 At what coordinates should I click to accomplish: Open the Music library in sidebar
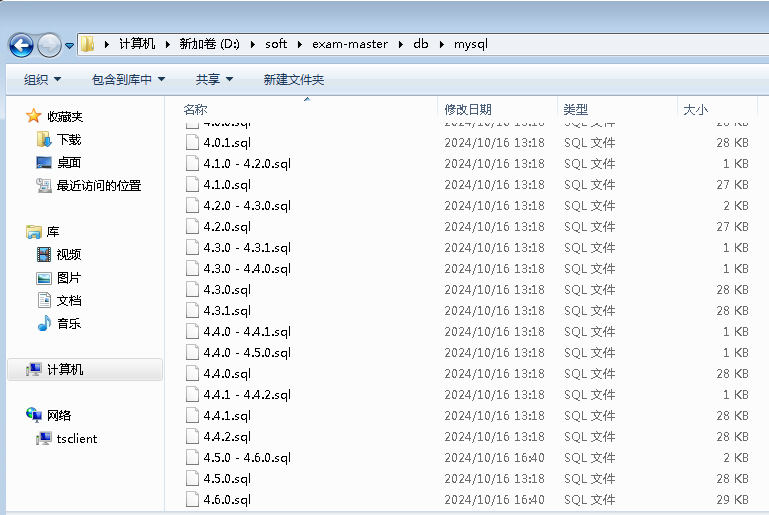pyautogui.click(x=68, y=324)
